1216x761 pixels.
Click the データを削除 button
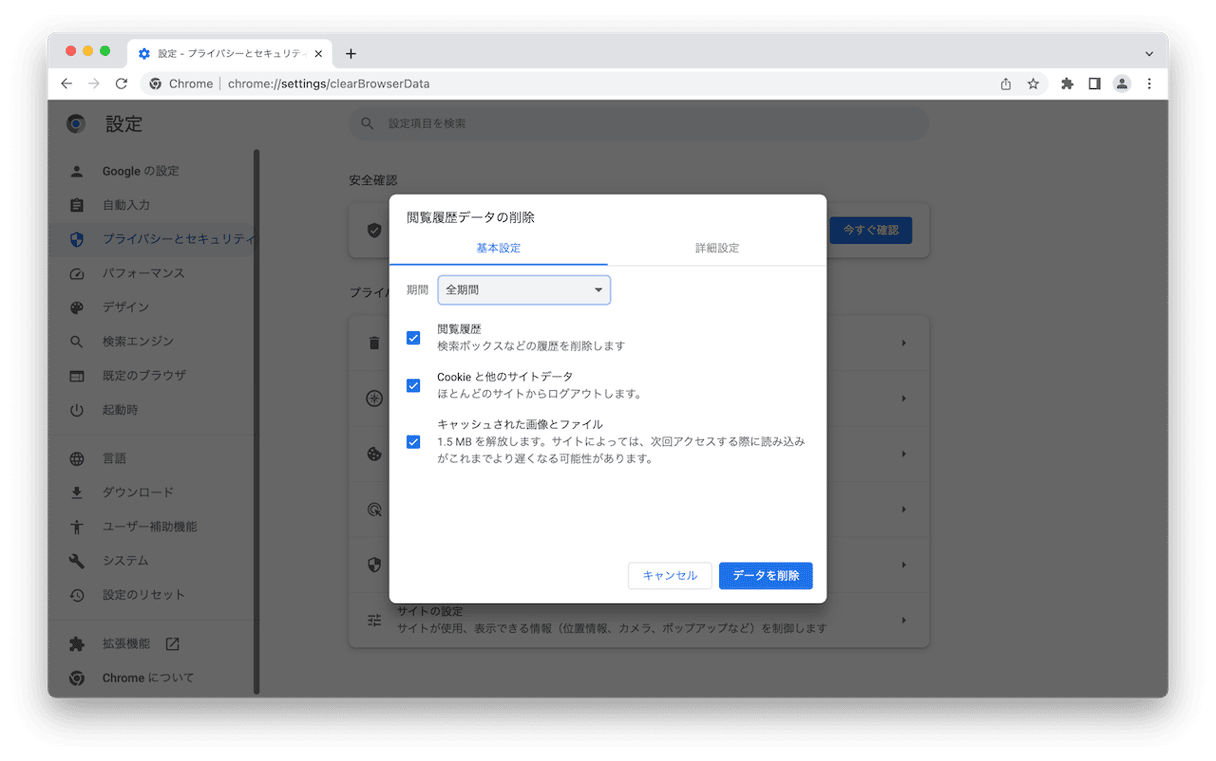tap(766, 576)
